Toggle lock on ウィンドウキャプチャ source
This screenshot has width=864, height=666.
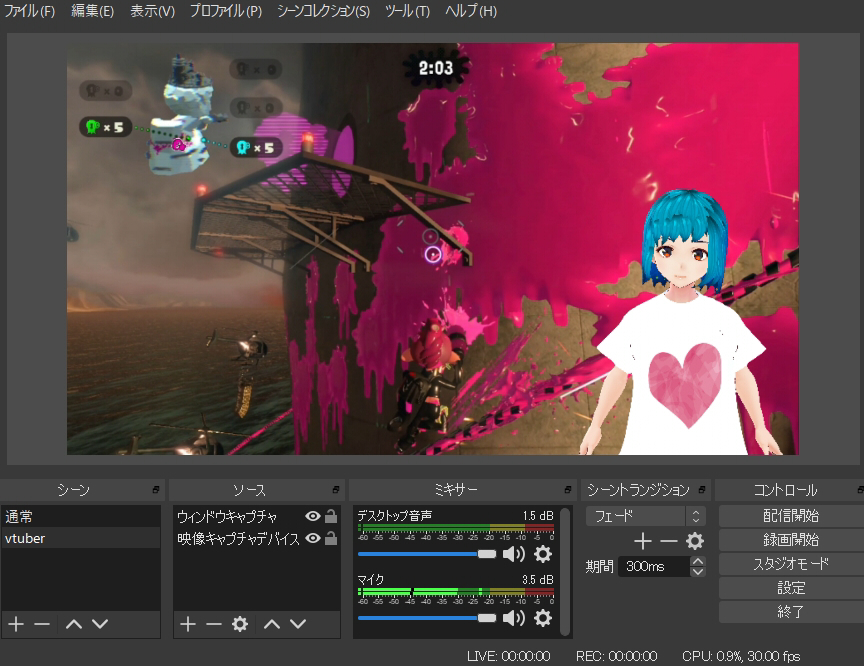(x=331, y=516)
